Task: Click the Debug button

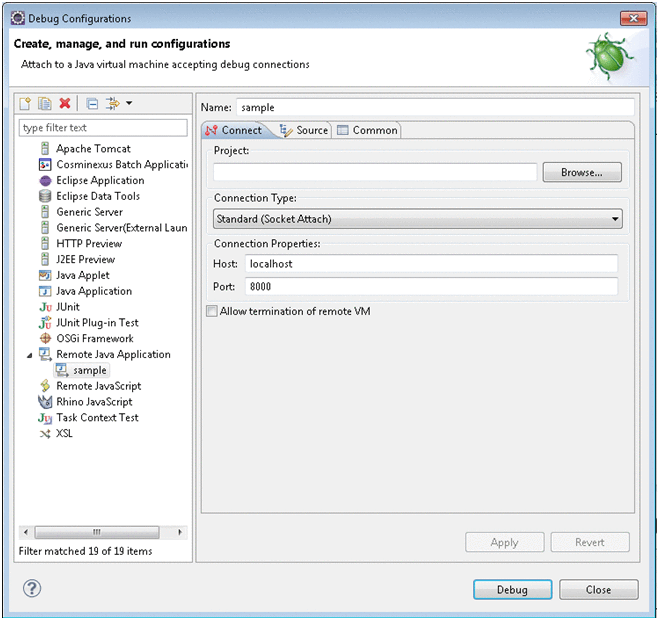Action: pyautogui.click(x=512, y=590)
